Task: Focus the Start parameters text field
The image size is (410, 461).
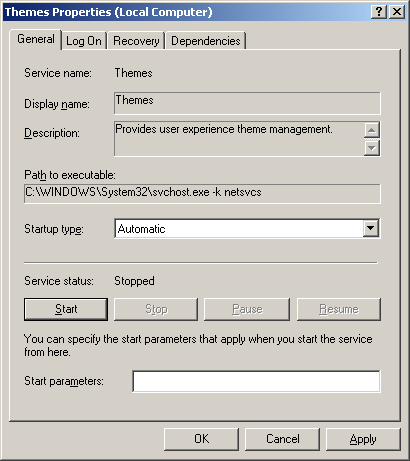Action: tap(256, 382)
